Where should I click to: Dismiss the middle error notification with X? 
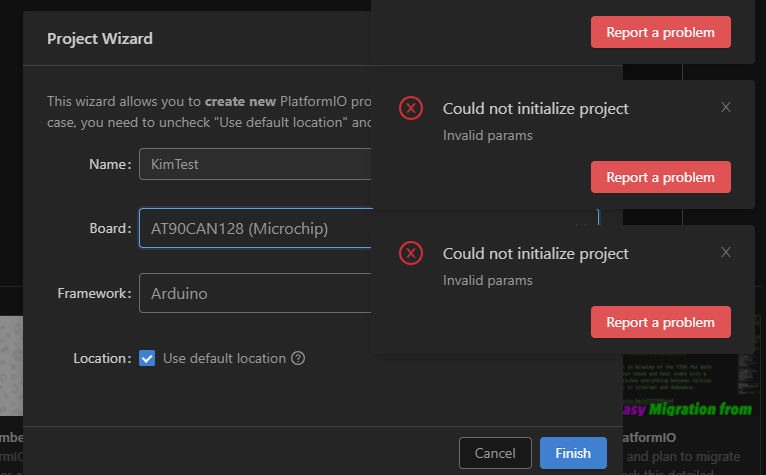point(726,108)
